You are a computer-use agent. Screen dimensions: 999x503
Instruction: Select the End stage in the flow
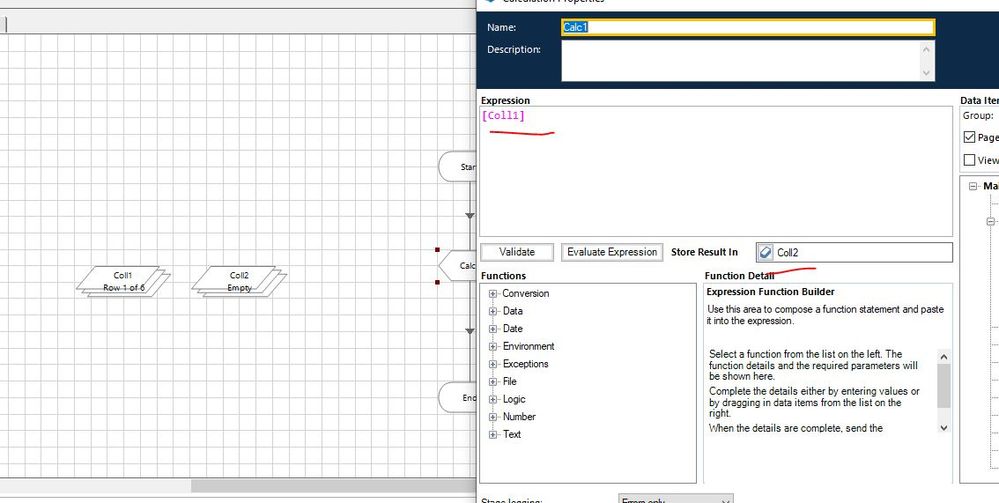coord(458,397)
